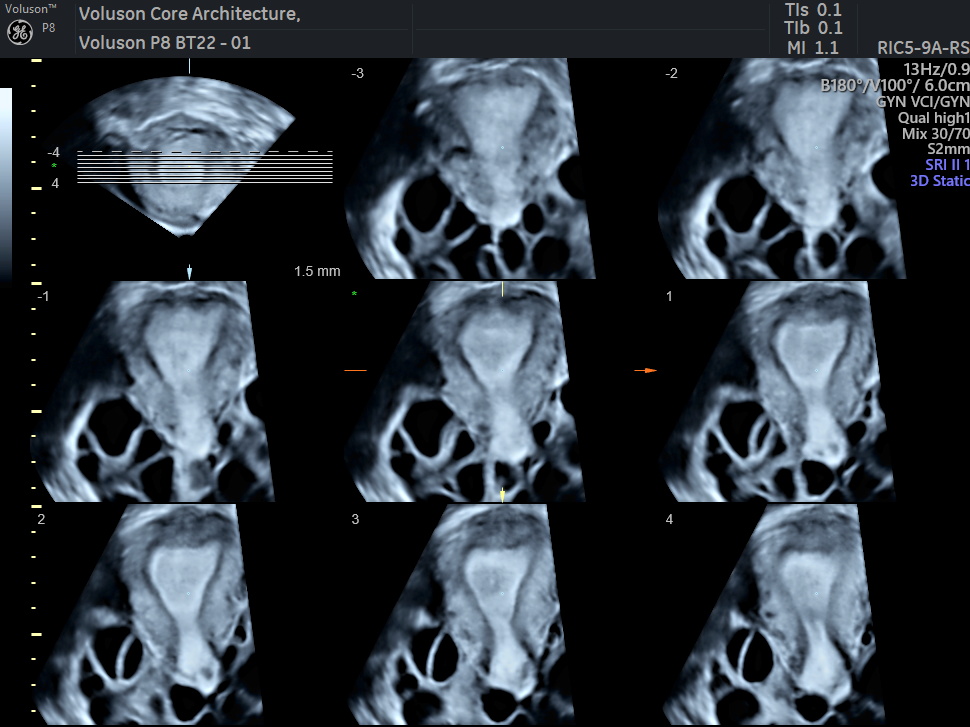Click the green asterisk on center slice

tap(354, 294)
